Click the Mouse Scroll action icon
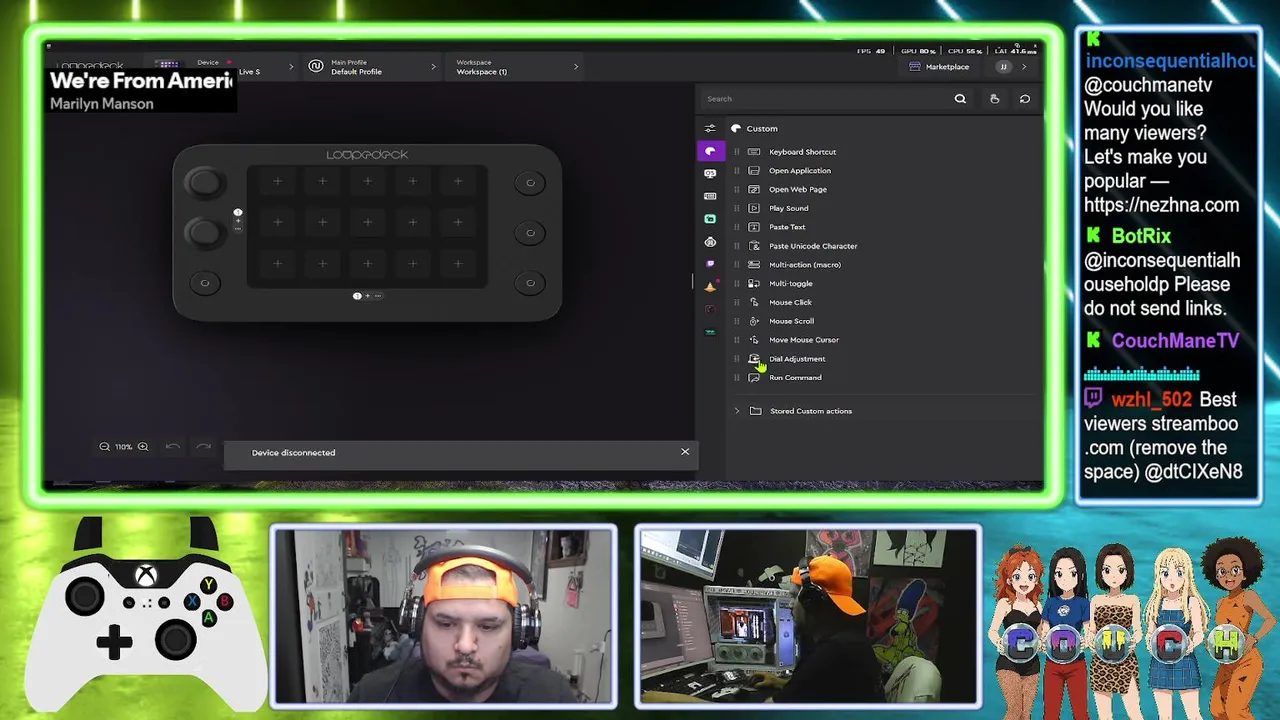The height and width of the screenshot is (720, 1280). 754,321
